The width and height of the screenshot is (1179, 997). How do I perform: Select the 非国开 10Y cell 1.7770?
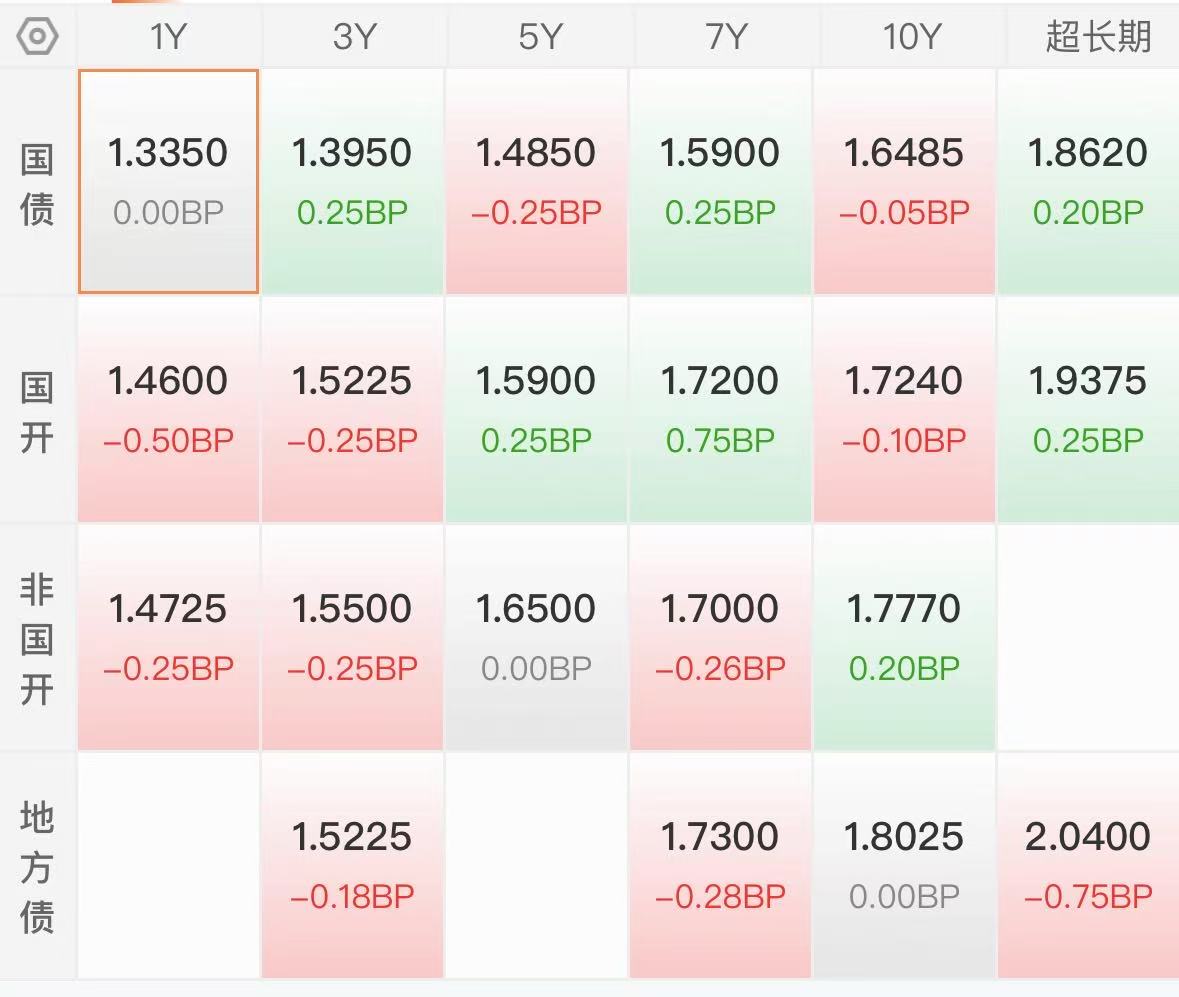pyautogui.click(x=904, y=638)
